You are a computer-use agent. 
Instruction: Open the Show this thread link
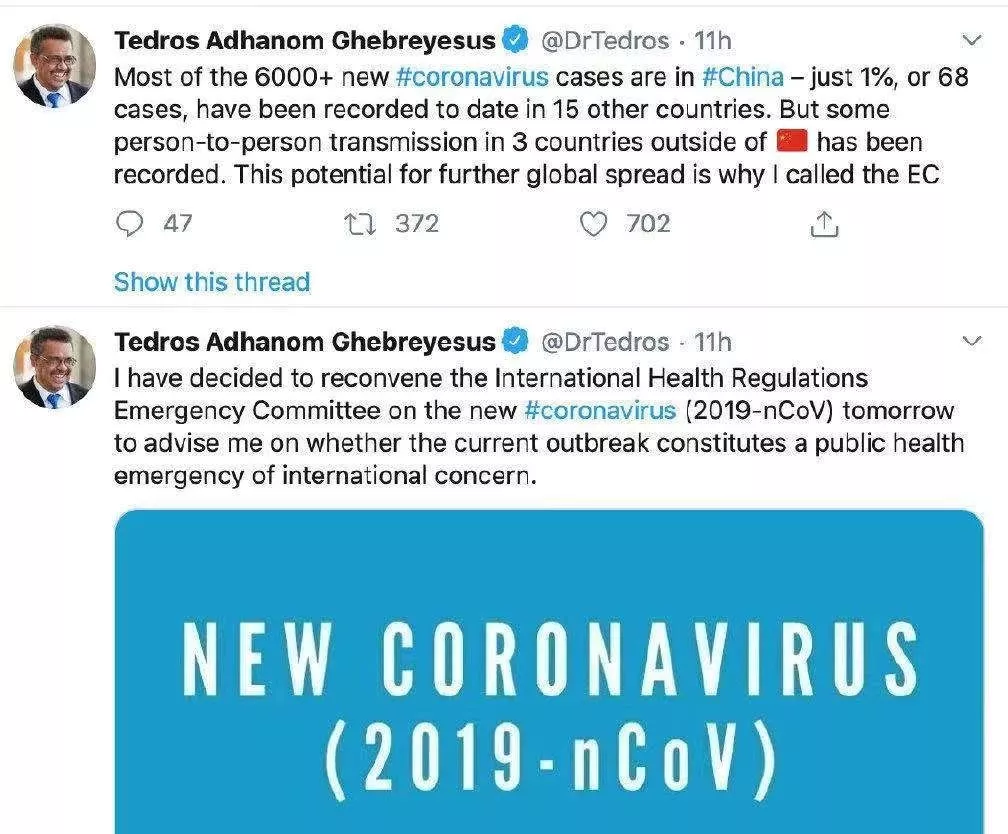click(212, 282)
